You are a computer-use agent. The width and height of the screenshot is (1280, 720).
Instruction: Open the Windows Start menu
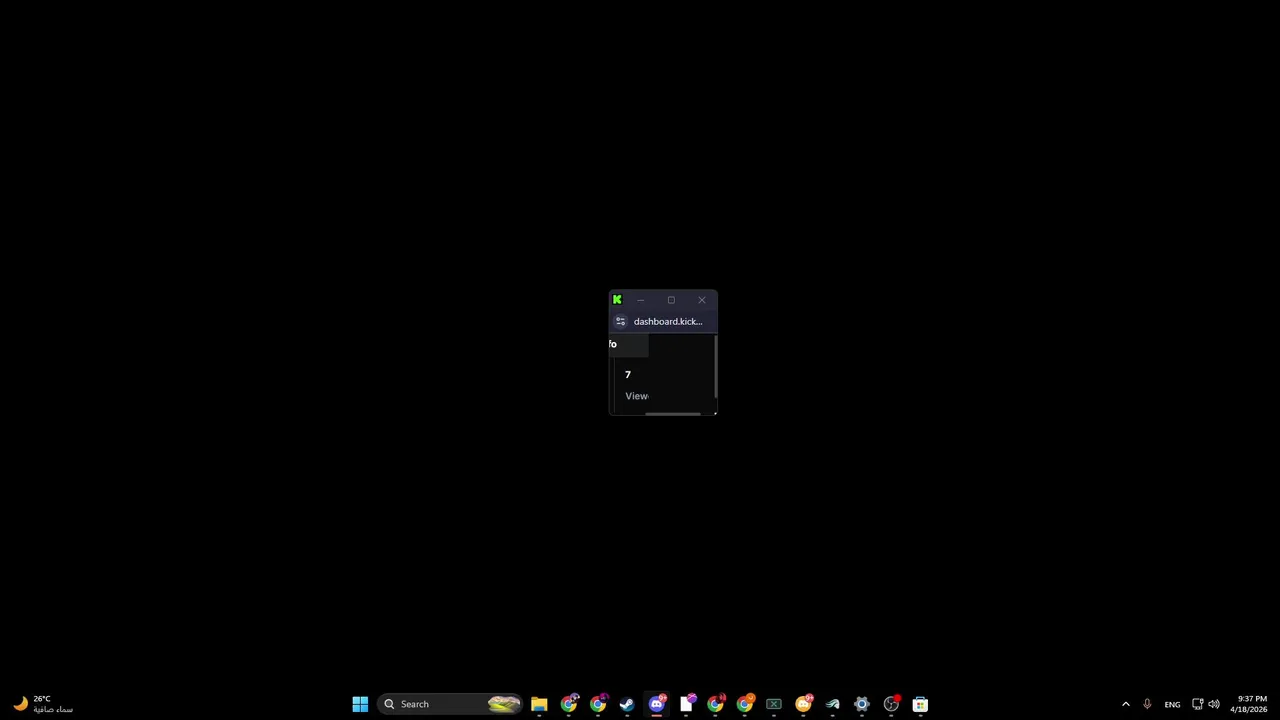point(360,704)
